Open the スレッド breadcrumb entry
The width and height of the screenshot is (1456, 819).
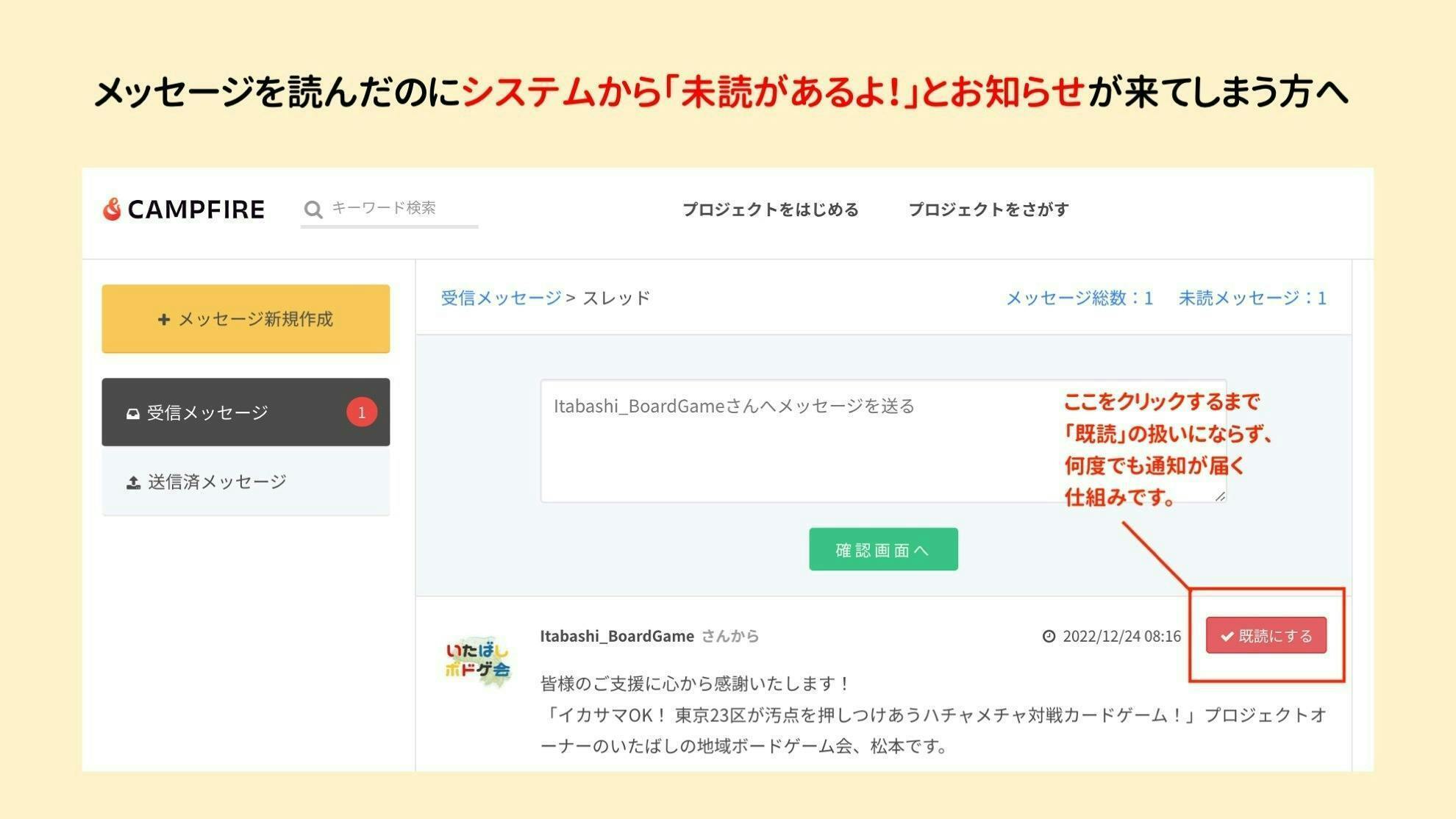click(616, 298)
